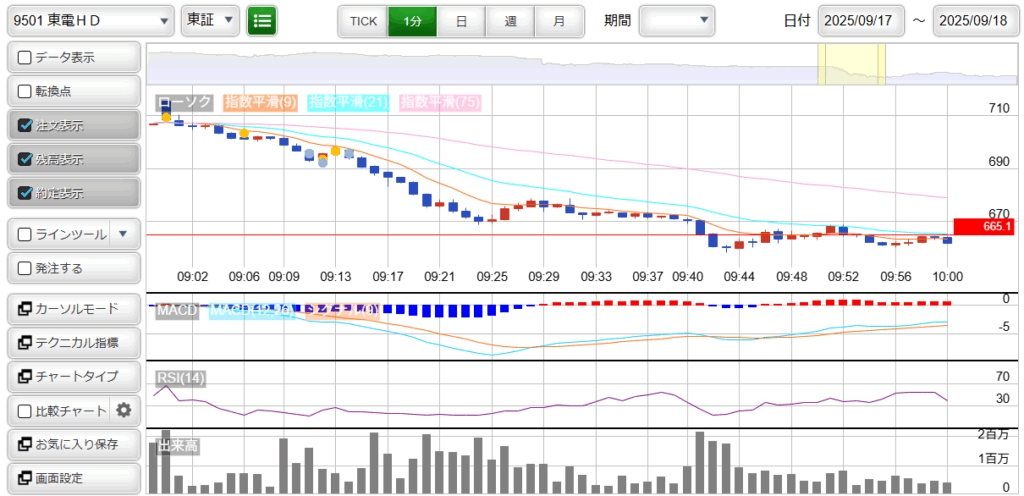Click the MACD panel label
Image resolution: width=1024 pixels, height=496 pixels.
(177, 311)
